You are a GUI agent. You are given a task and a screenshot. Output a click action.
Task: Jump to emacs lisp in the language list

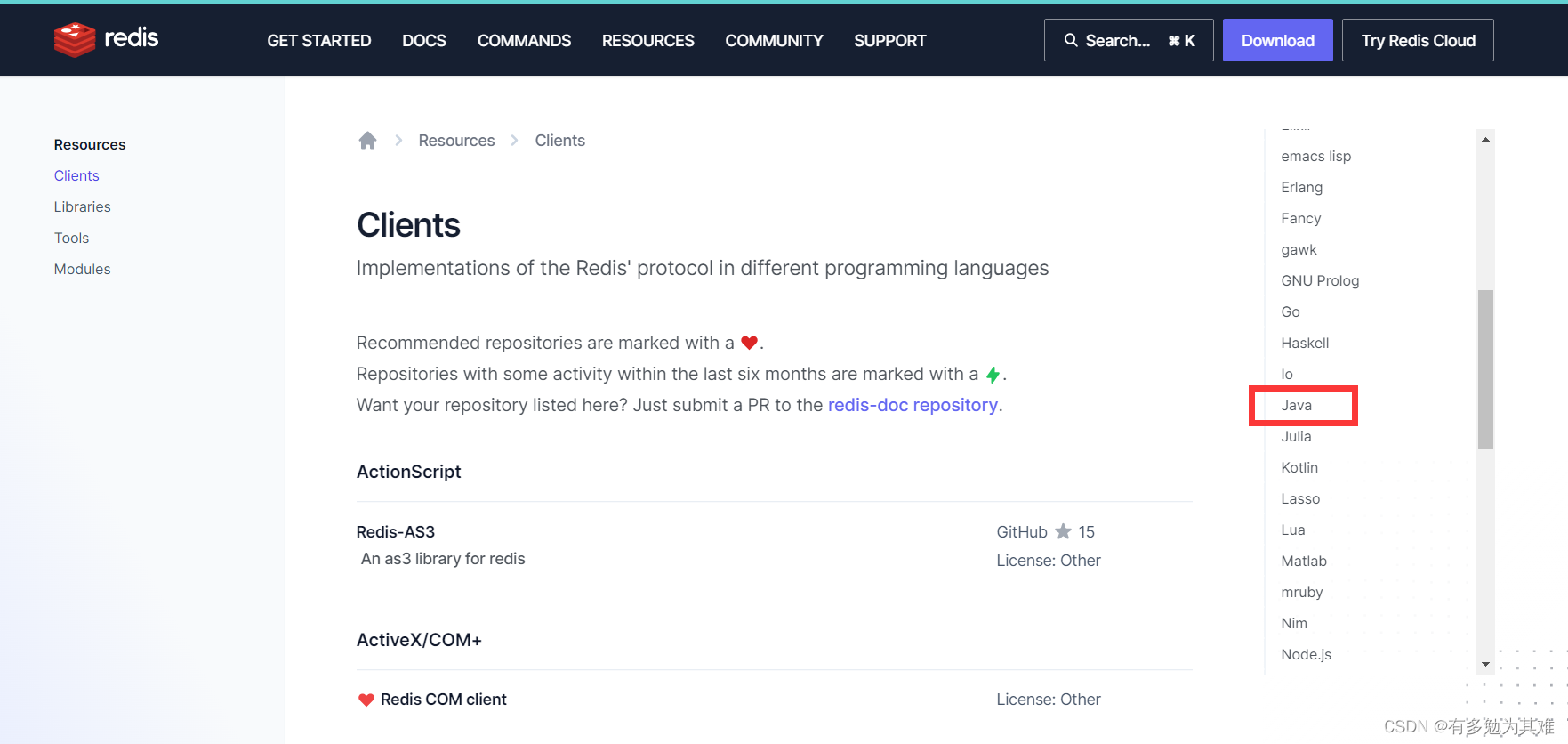(x=1315, y=156)
